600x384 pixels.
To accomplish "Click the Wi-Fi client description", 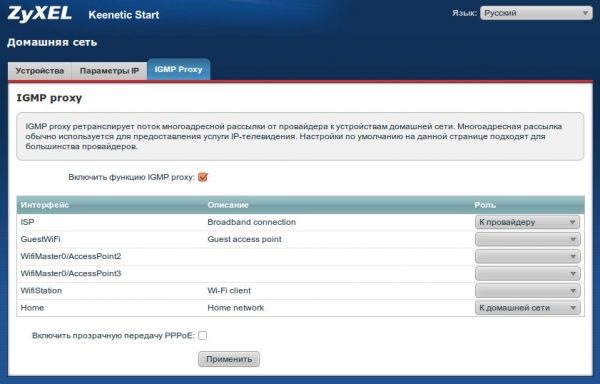I will point(229,291).
